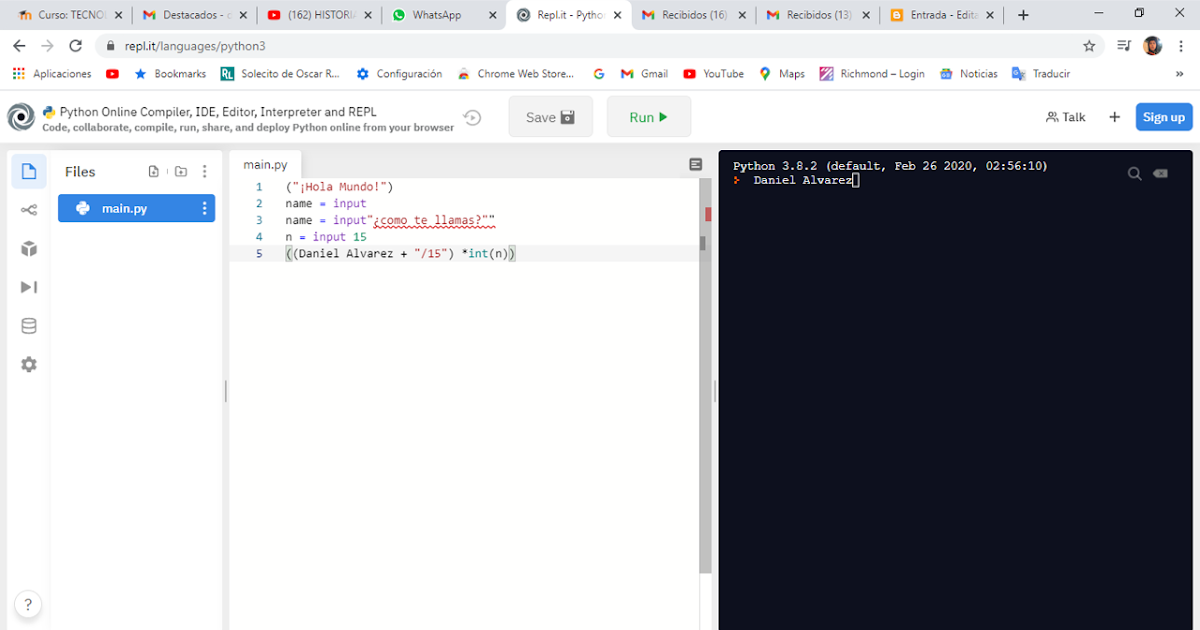Open the Packages panel with the cube icon

pos(29,248)
